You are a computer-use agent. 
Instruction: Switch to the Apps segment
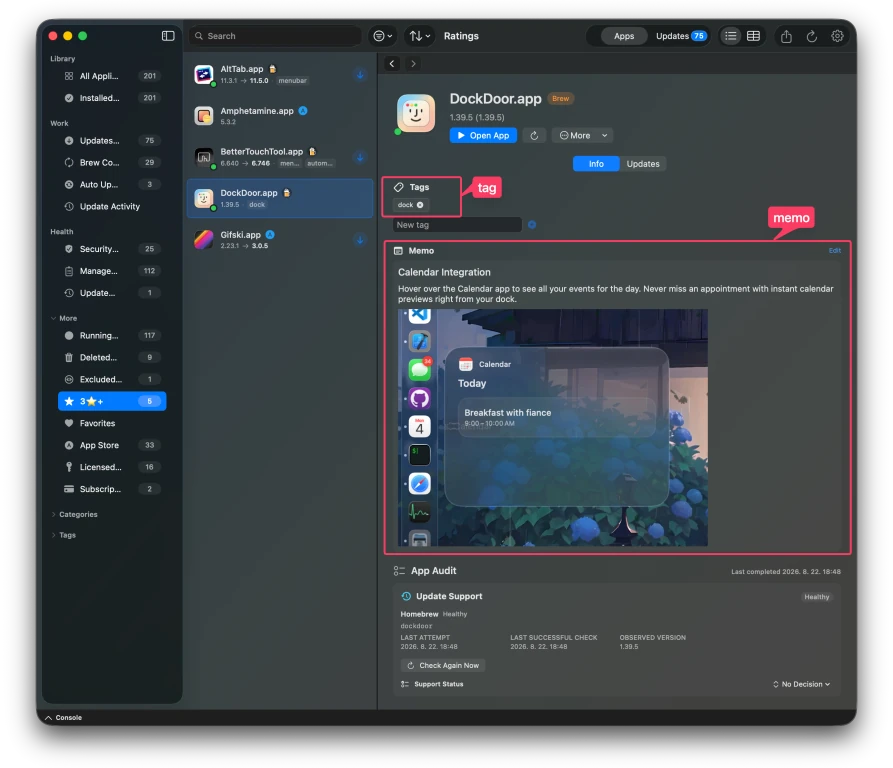[x=624, y=36]
